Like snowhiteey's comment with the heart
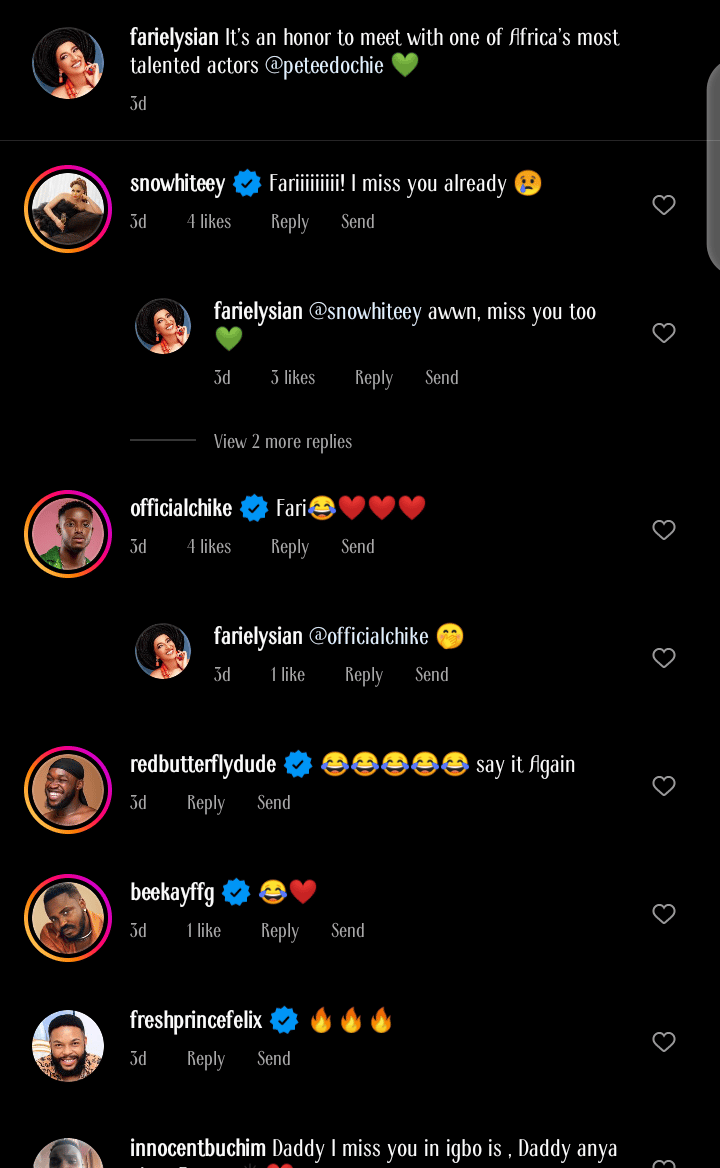The width and height of the screenshot is (720, 1168). tap(664, 205)
